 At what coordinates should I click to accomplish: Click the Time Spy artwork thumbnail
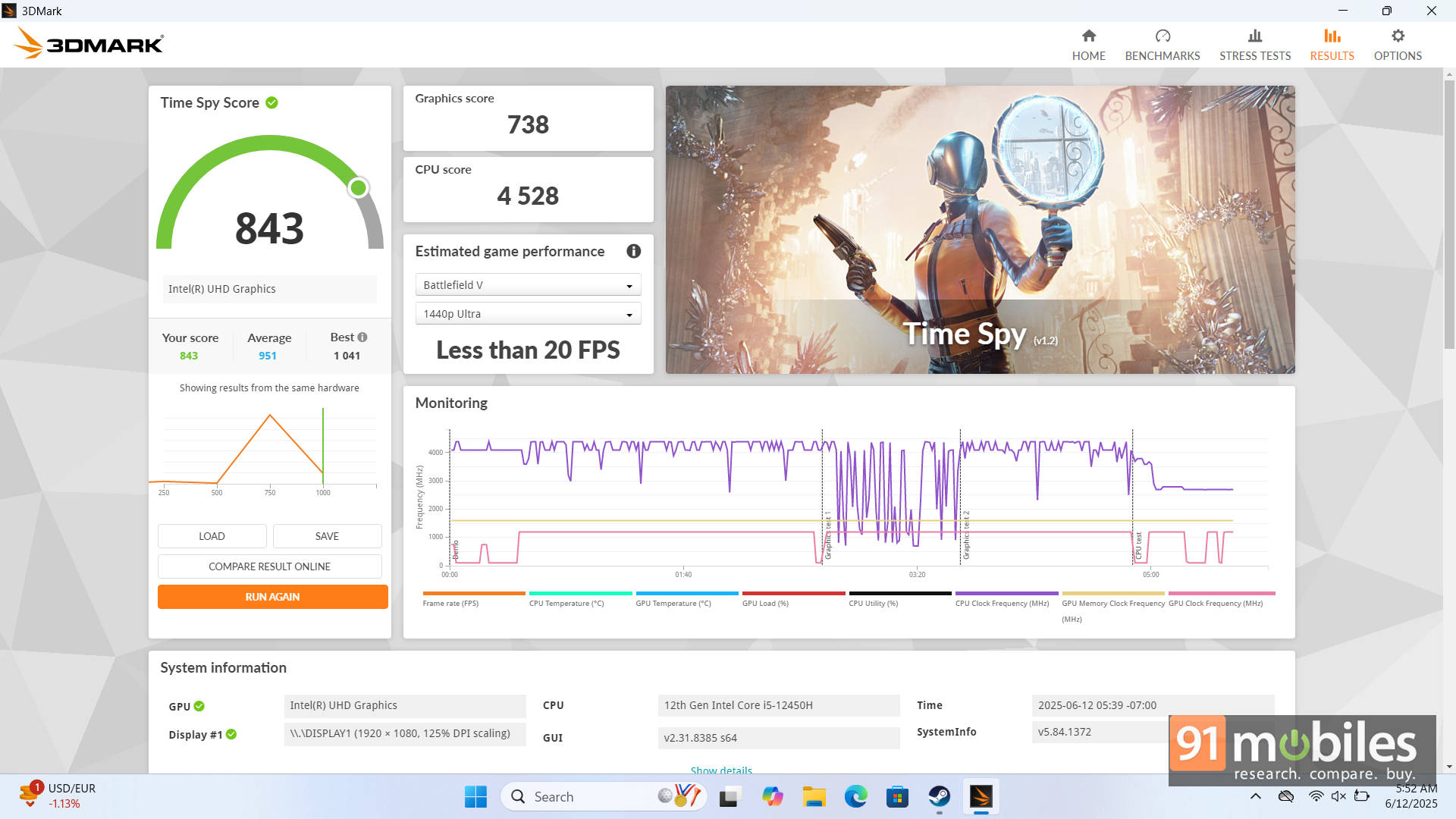click(x=980, y=229)
